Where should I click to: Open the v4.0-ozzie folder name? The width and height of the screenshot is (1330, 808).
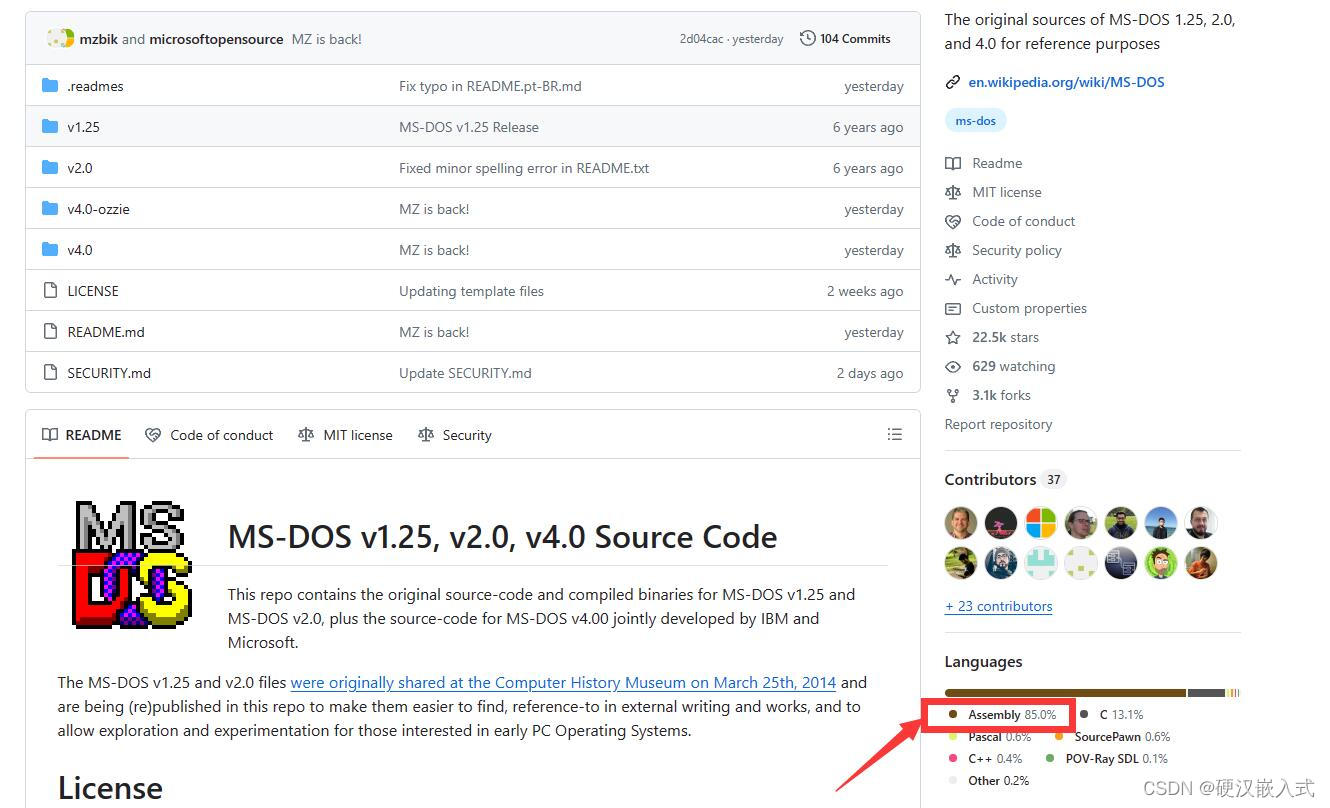[98, 209]
